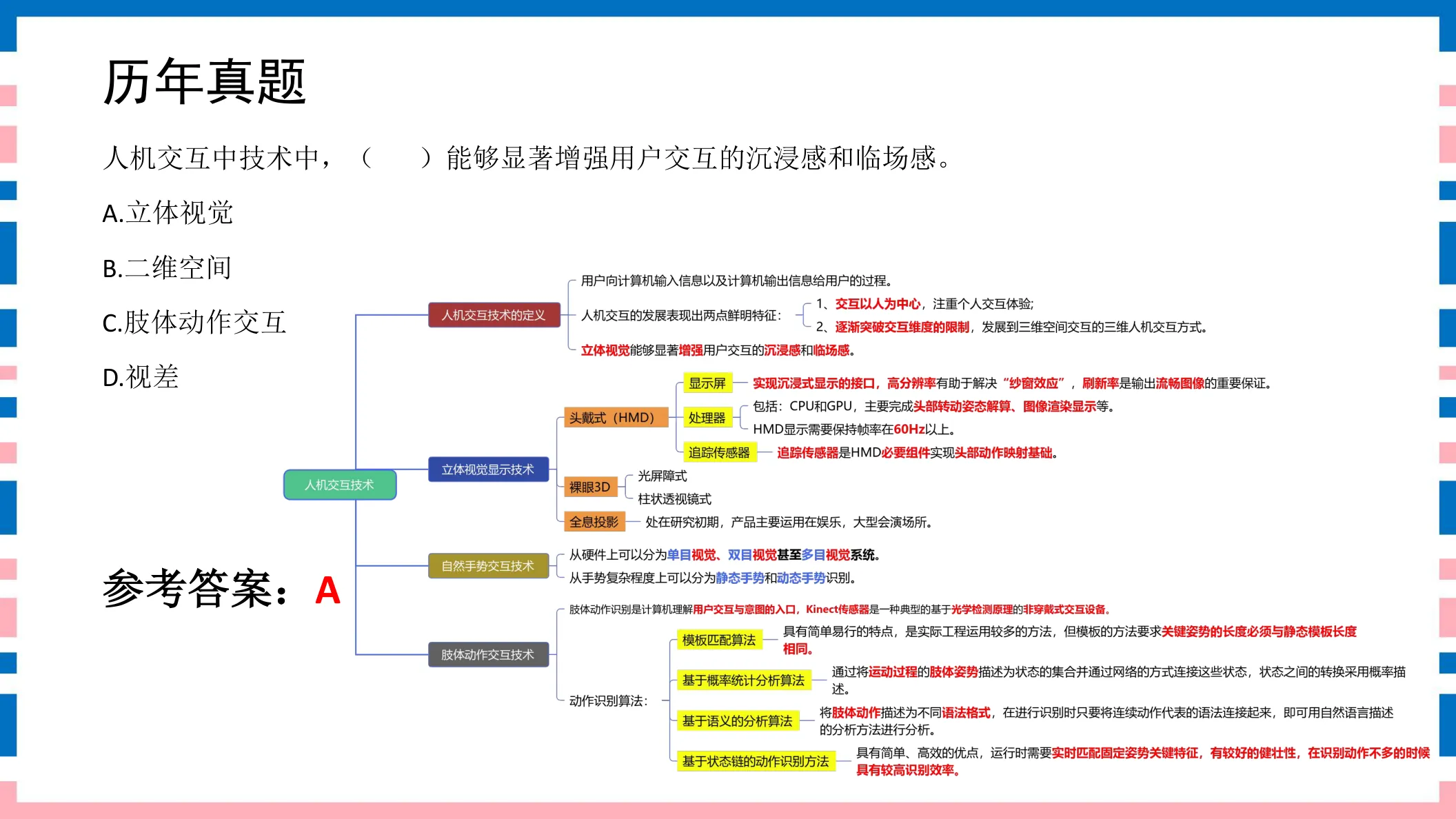Screen dimensions: 1456x819
Task: Select the gray 肢体动作交互技术 node
Action: [488, 654]
